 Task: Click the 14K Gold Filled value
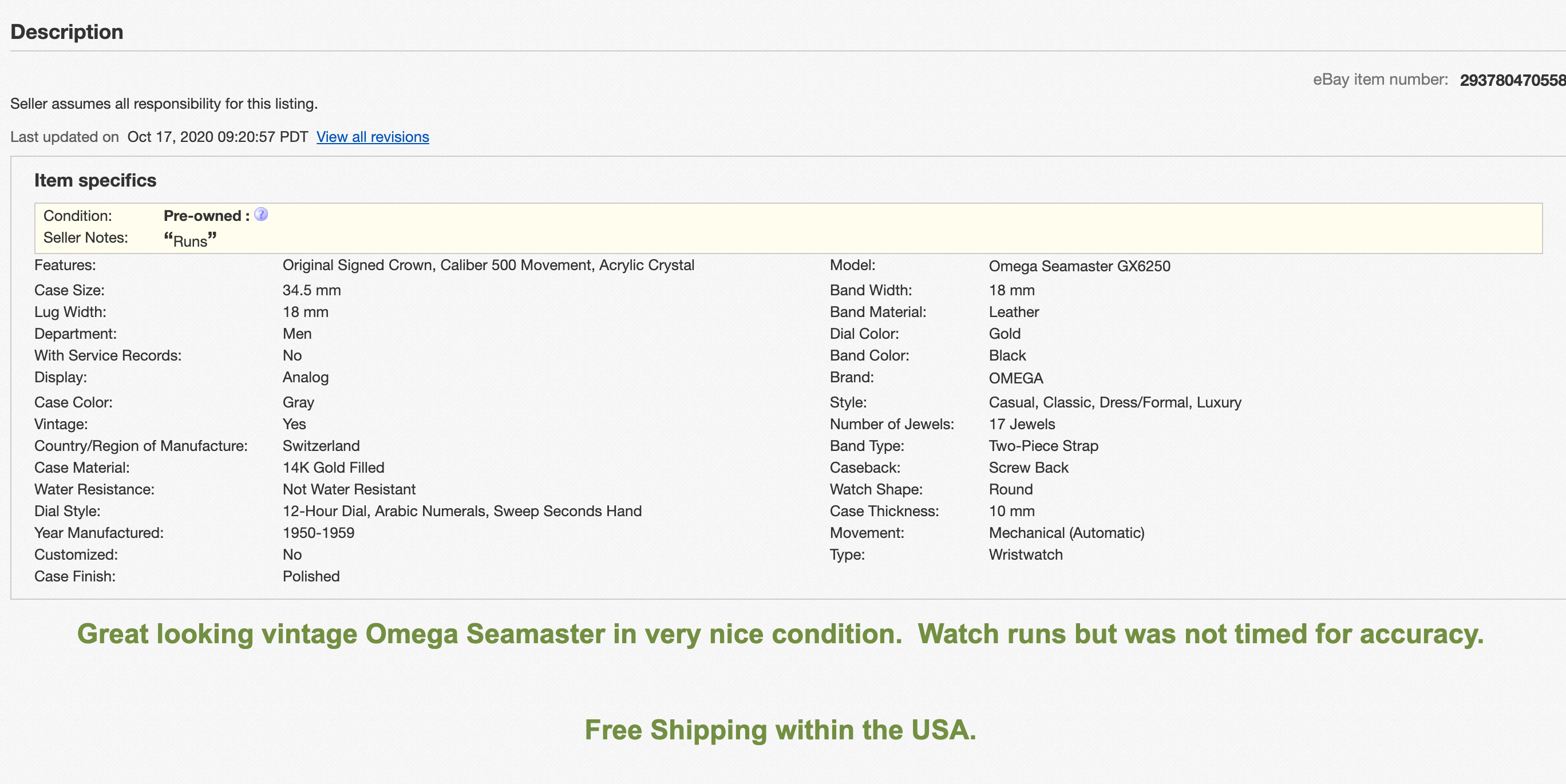pos(333,468)
